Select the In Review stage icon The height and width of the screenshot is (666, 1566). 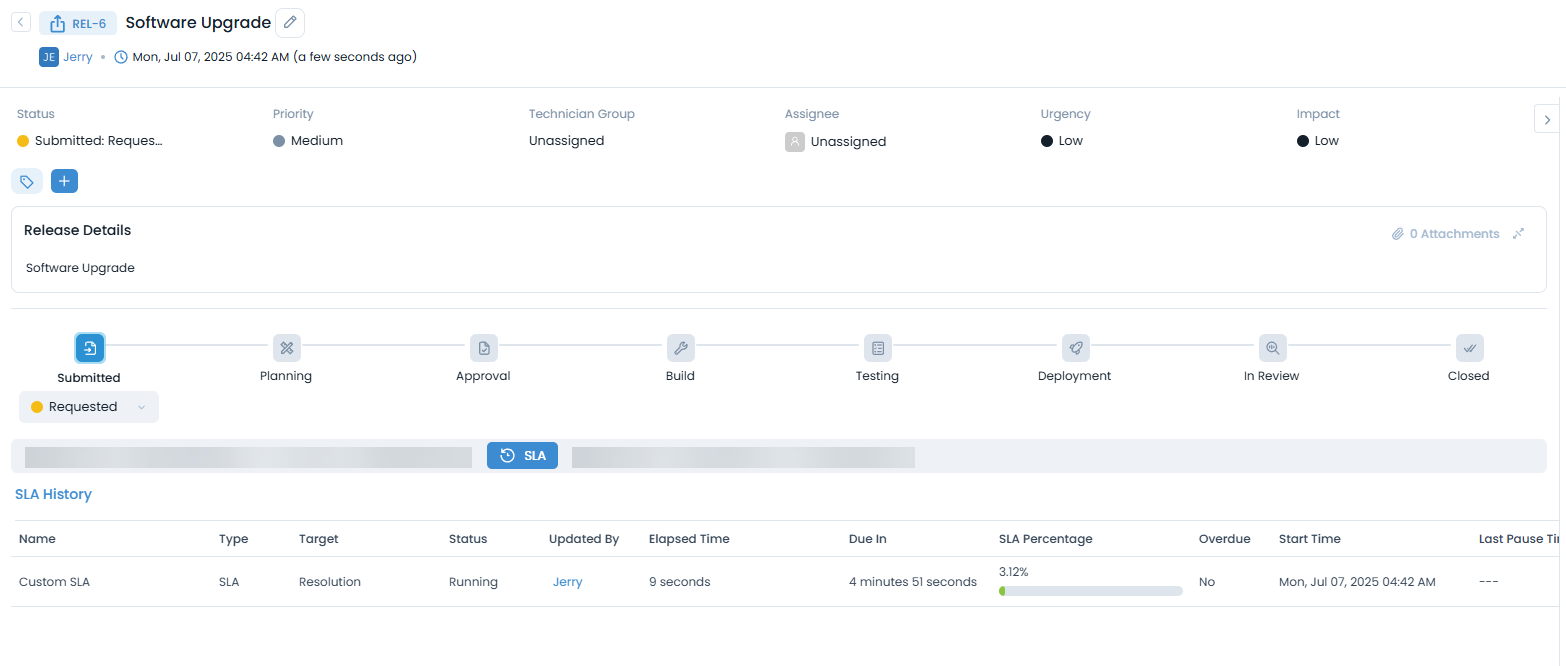[1272, 348]
